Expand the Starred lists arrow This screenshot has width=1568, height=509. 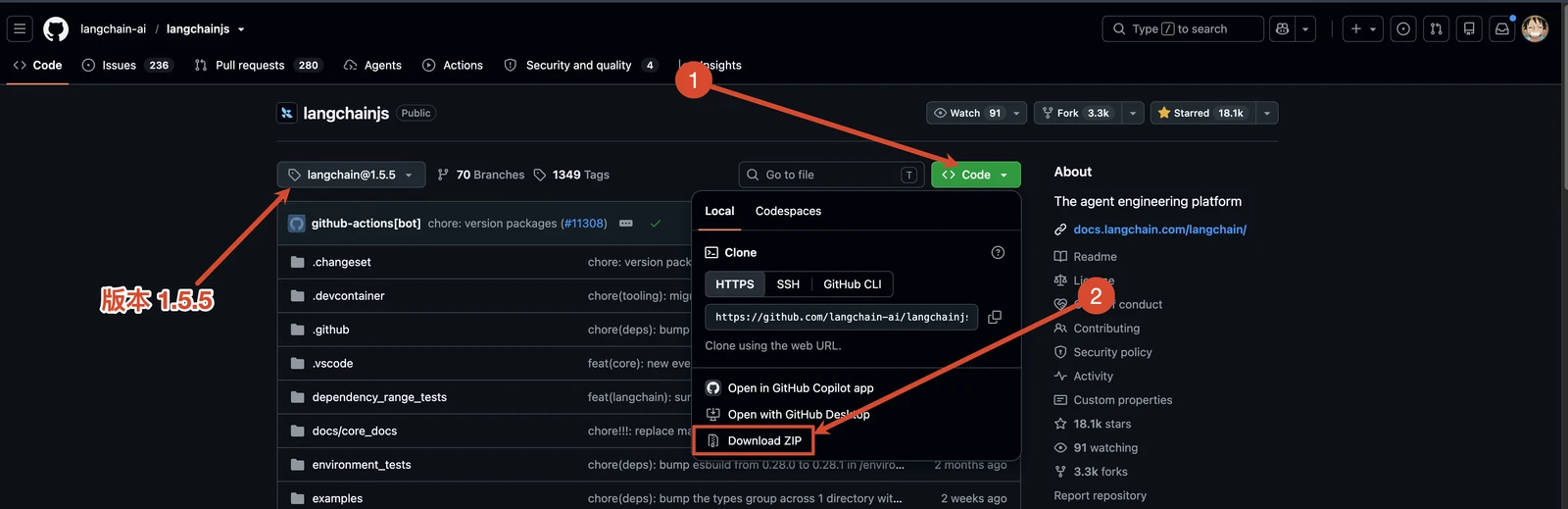click(x=1267, y=113)
